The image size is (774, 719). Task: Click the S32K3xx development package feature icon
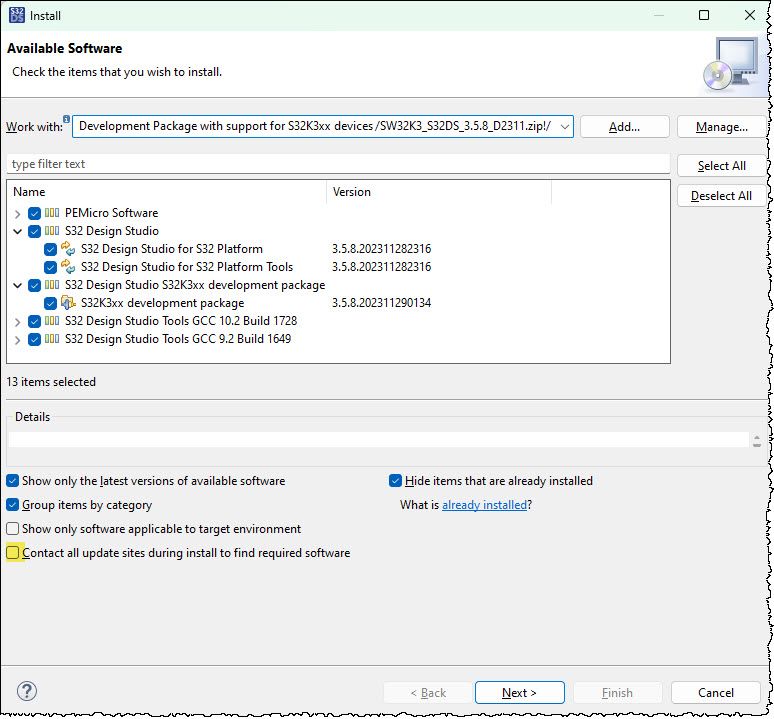(x=68, y=303)
